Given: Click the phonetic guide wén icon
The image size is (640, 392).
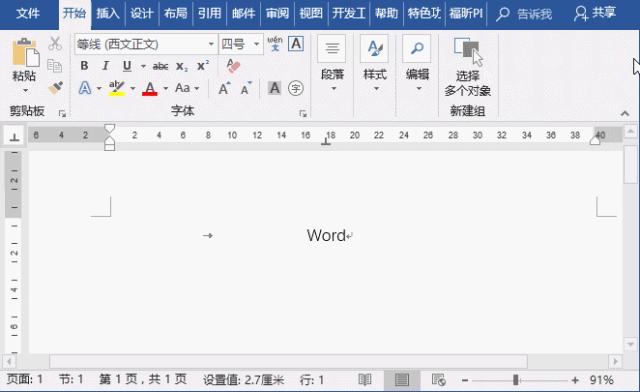Looking at the screenshot, I should [275, 43].
